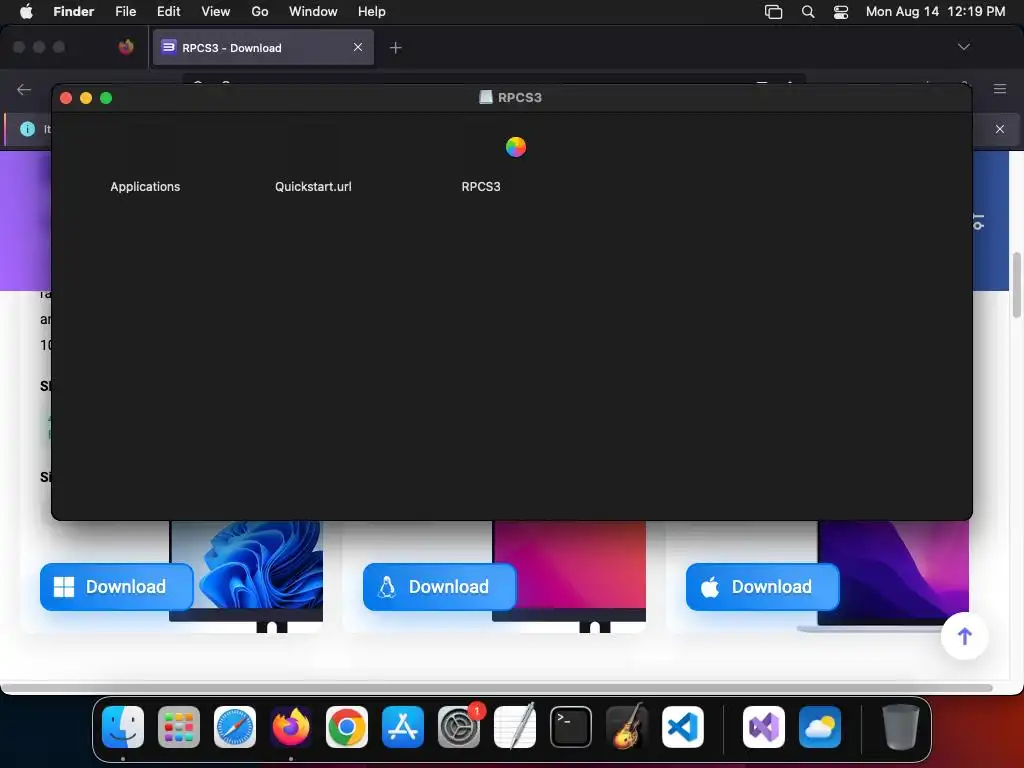Click the scroll-to-top arrow button
Screen dimensions: 1024x768
[965, 636]
